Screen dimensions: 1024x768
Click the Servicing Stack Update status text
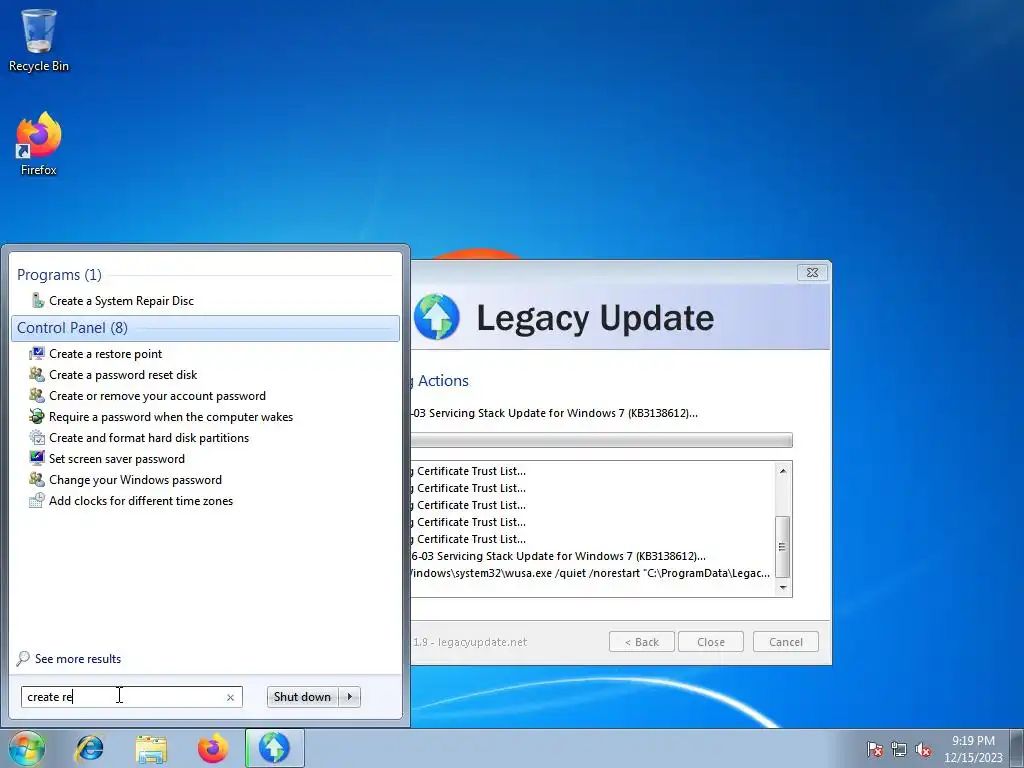[554, 413]
